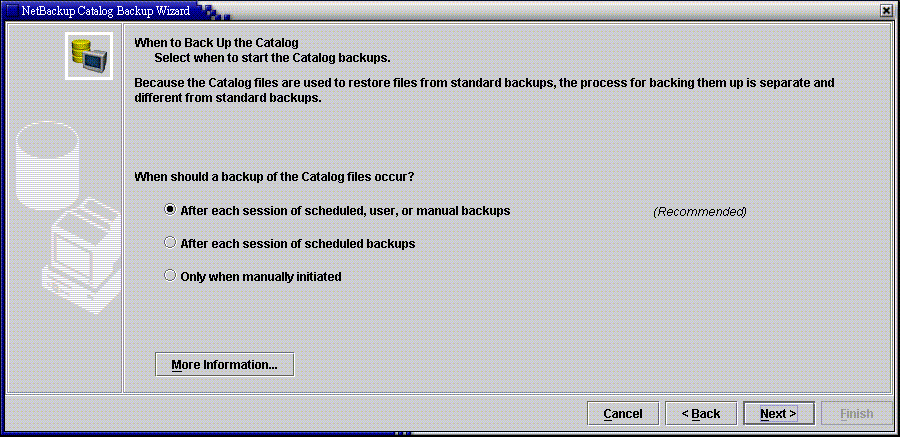The width and height of the screenshot is (900, 437).
Task: Click the 'After each session of scheduled backups' label text
Action: pyautogui.click(x=298, y=243)
